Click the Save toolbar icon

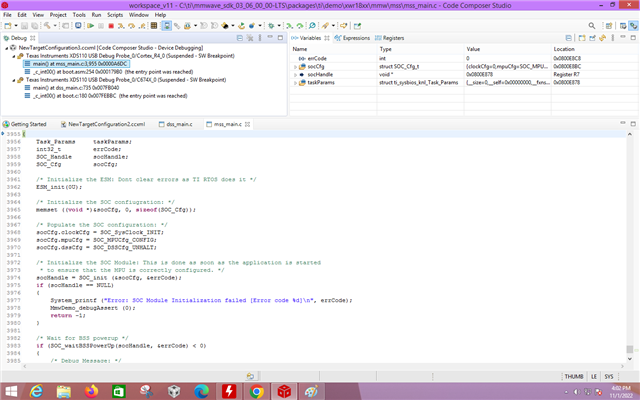pyautogui.click(x=24, y=26)
